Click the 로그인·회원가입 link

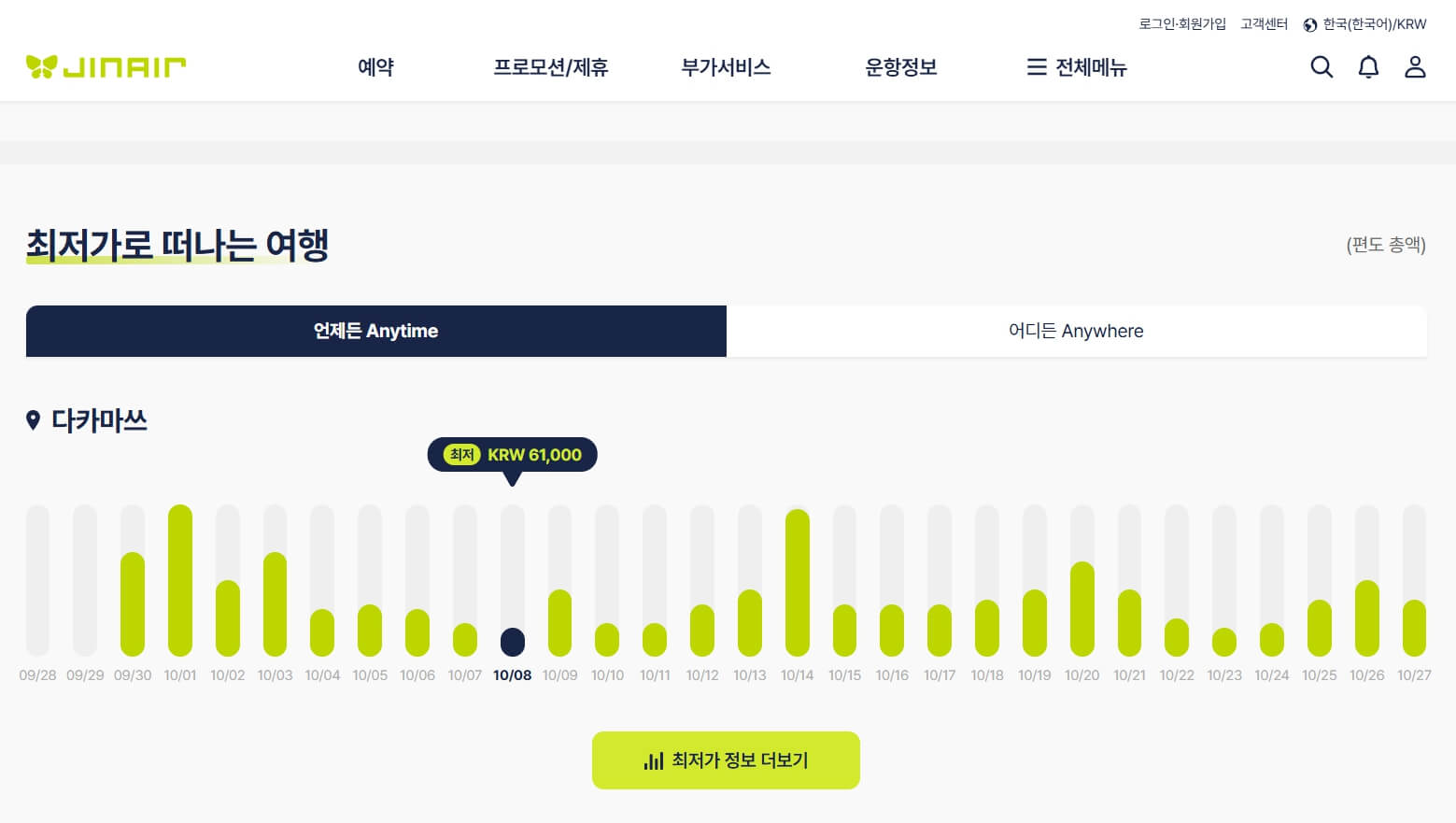click(x=1182, y=23)
